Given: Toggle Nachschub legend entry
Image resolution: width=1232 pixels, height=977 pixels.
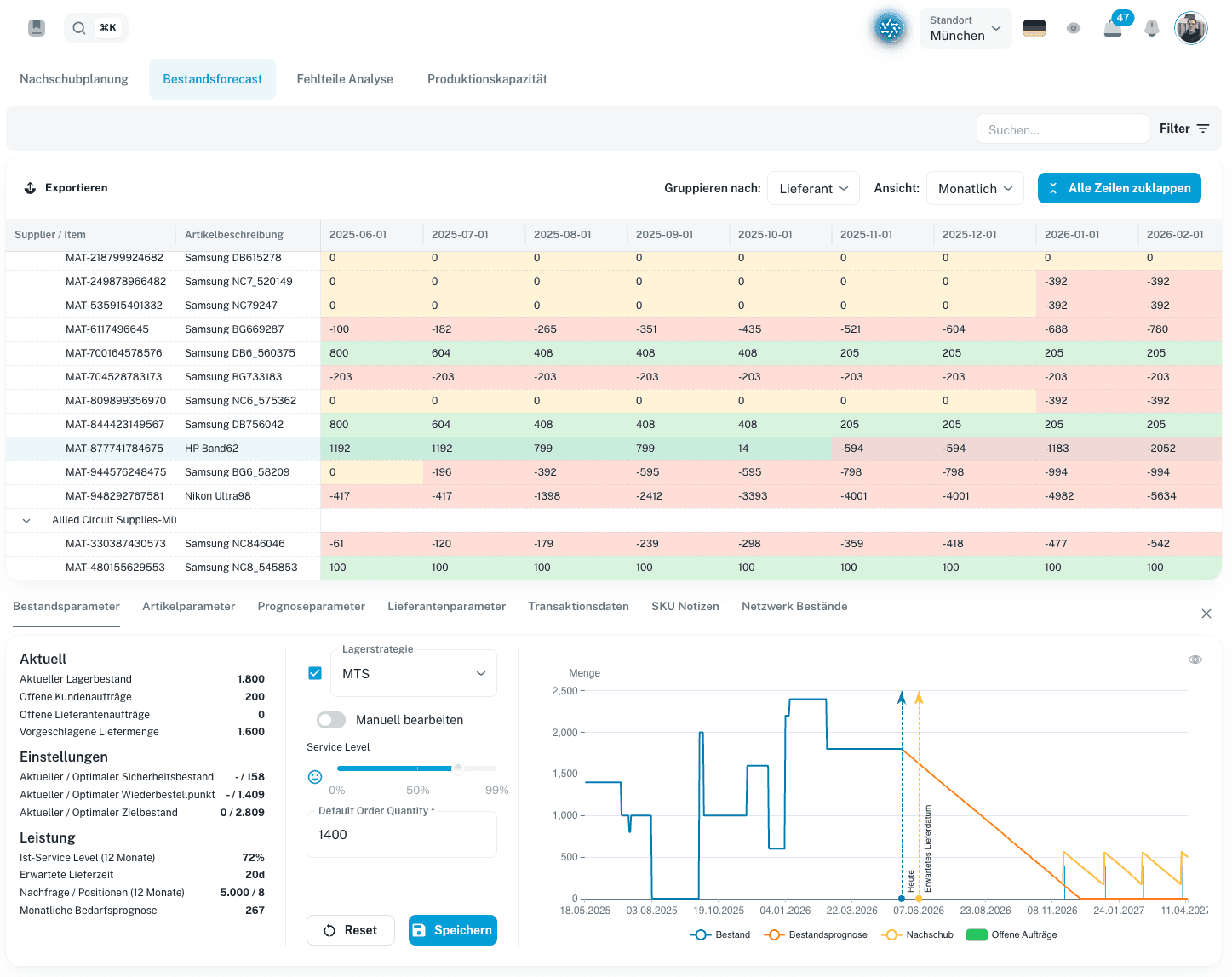Looking at the screenshot, I should pos(917,934).
